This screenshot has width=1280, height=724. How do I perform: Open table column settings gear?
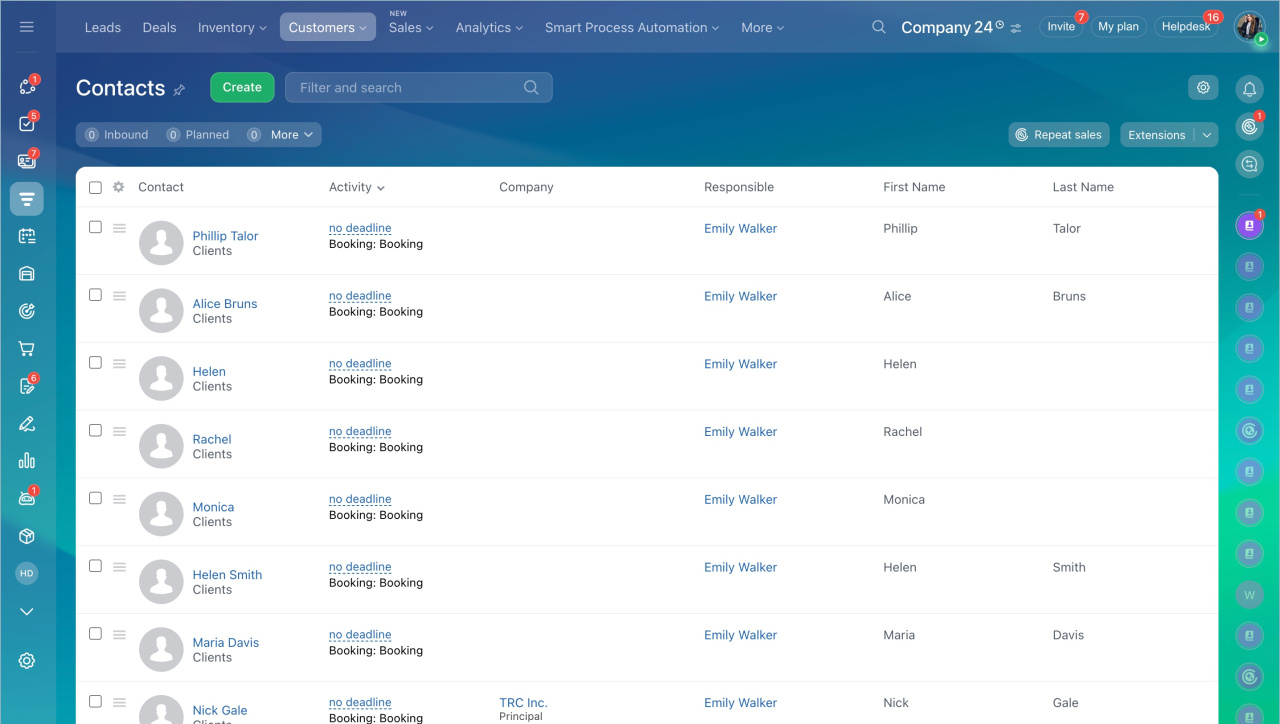pos(119,187)
